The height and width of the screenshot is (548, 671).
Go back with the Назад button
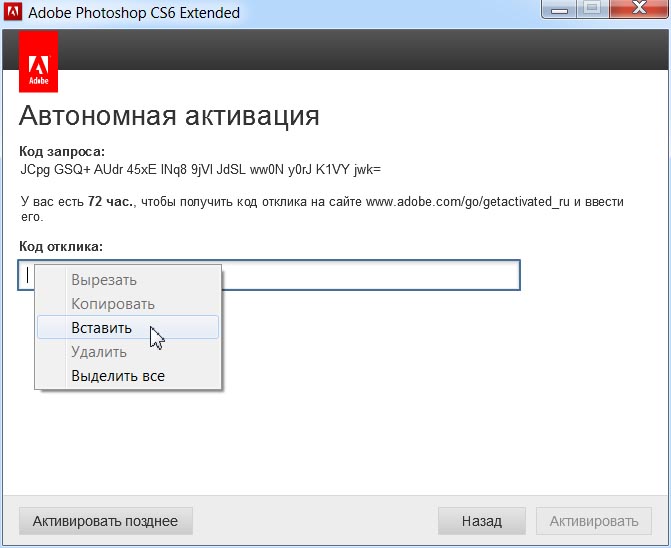coord(482,521)
